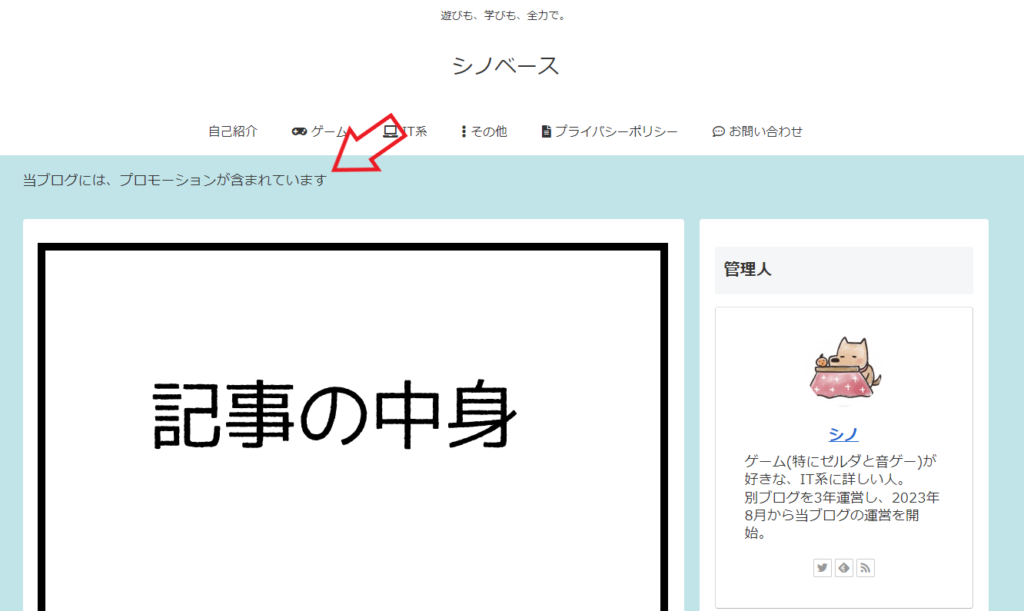Click the 管理人 sidebar heading
Screen dimensions: 1024x611
pyautogui.click(x=844, y=270)
